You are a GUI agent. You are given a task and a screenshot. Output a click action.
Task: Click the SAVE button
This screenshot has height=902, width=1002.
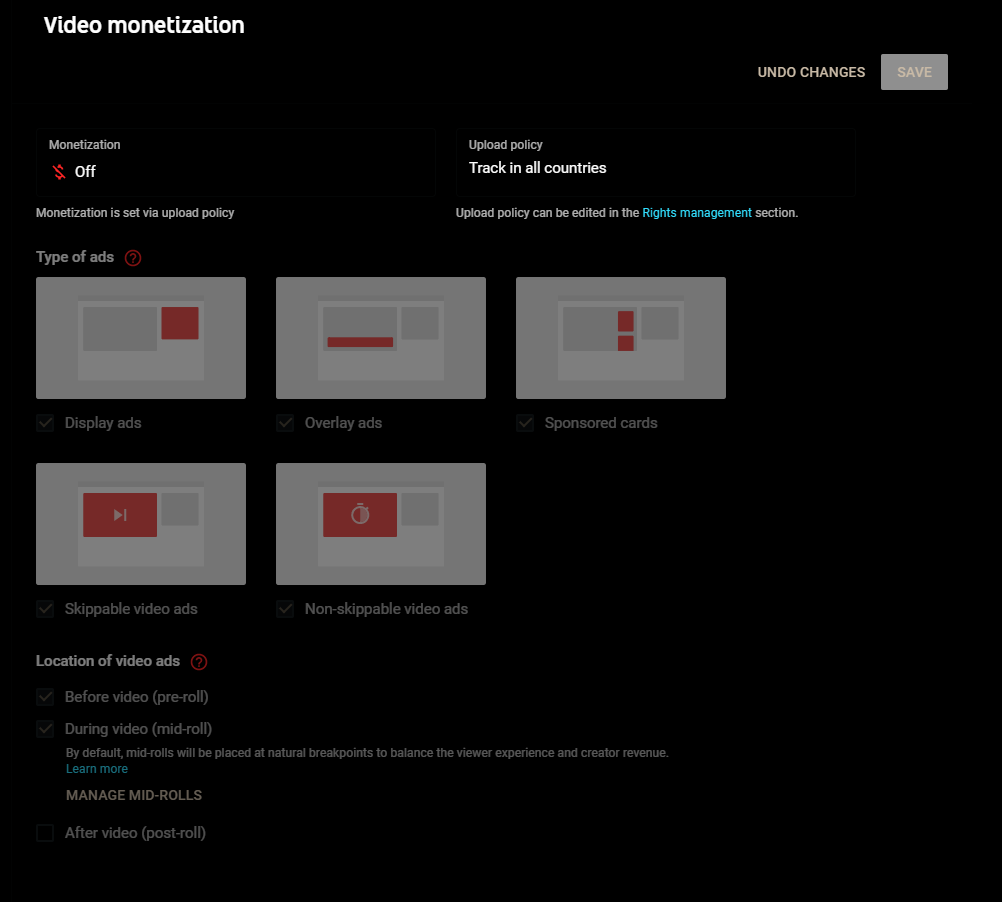pos(914,72)
